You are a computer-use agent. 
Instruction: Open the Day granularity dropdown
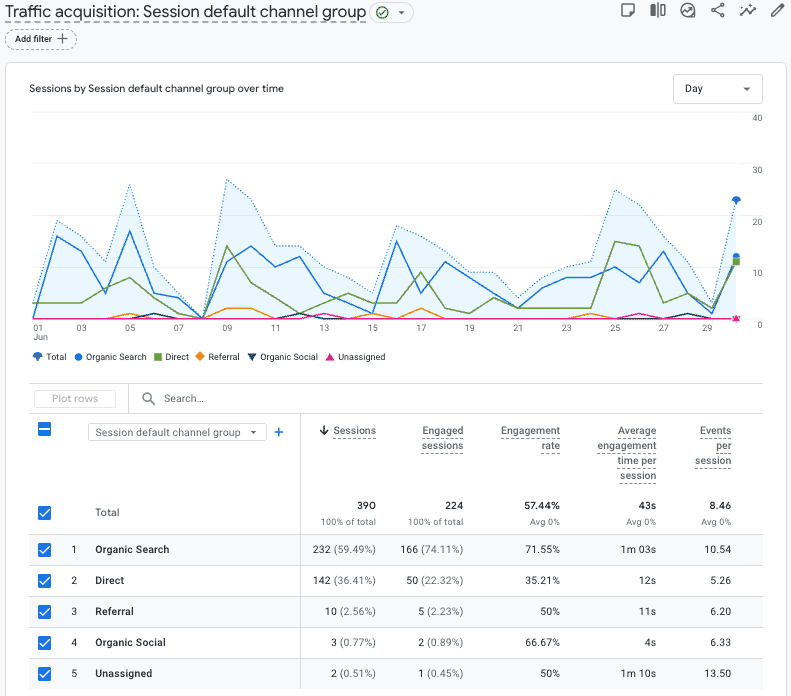[x=717, y=89]
